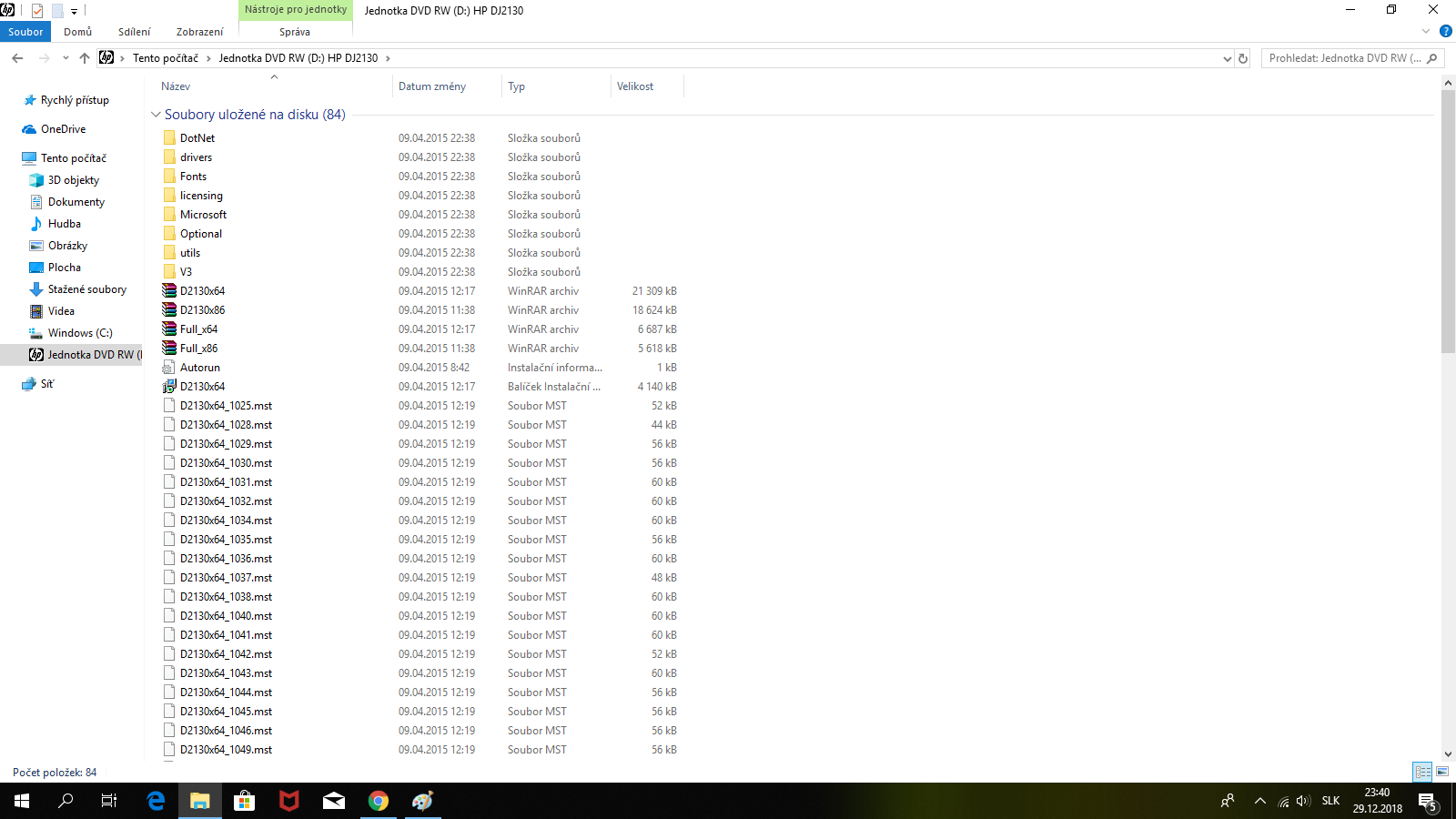Click 'Tento počítač' in the address bar
1456x819 pixels.
[166, 58]
